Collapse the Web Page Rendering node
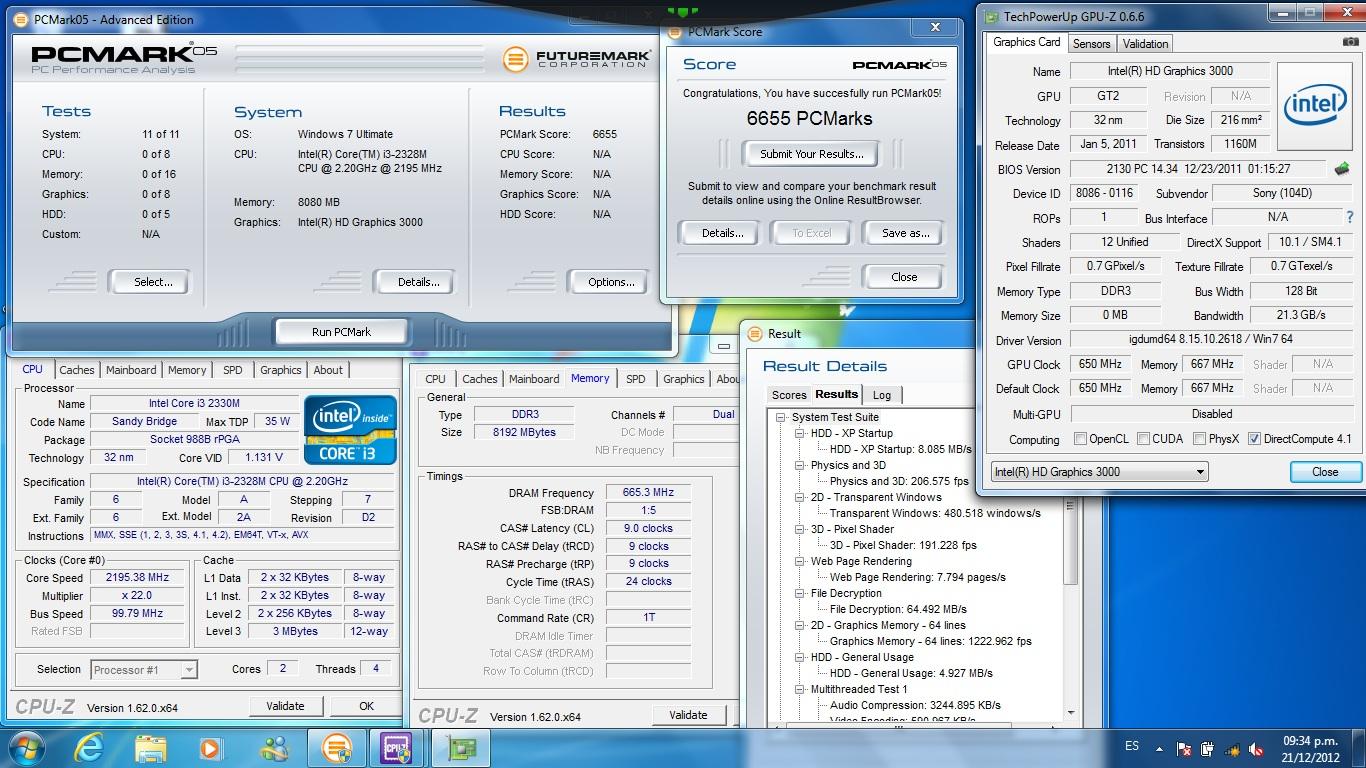 coord(800,562)
